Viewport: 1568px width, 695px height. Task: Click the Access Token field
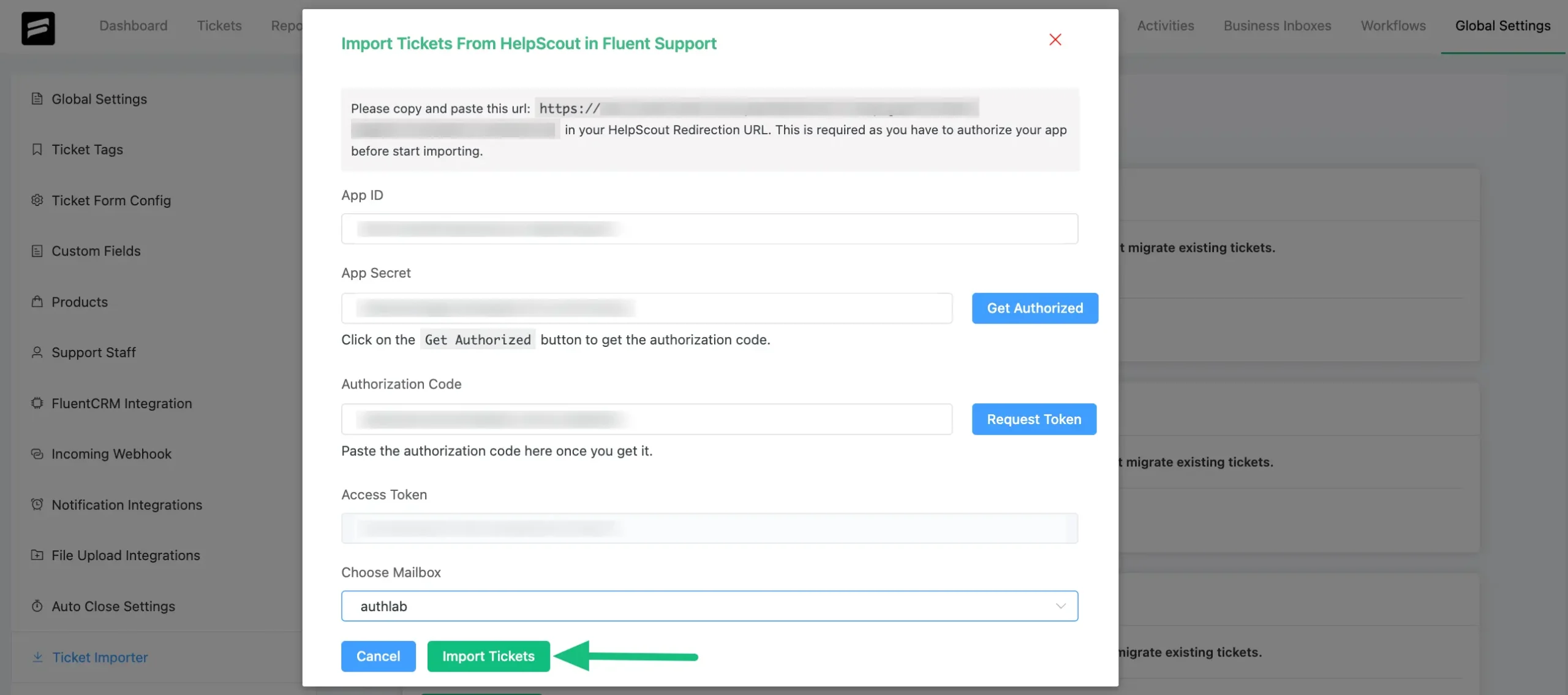[709, 528]
